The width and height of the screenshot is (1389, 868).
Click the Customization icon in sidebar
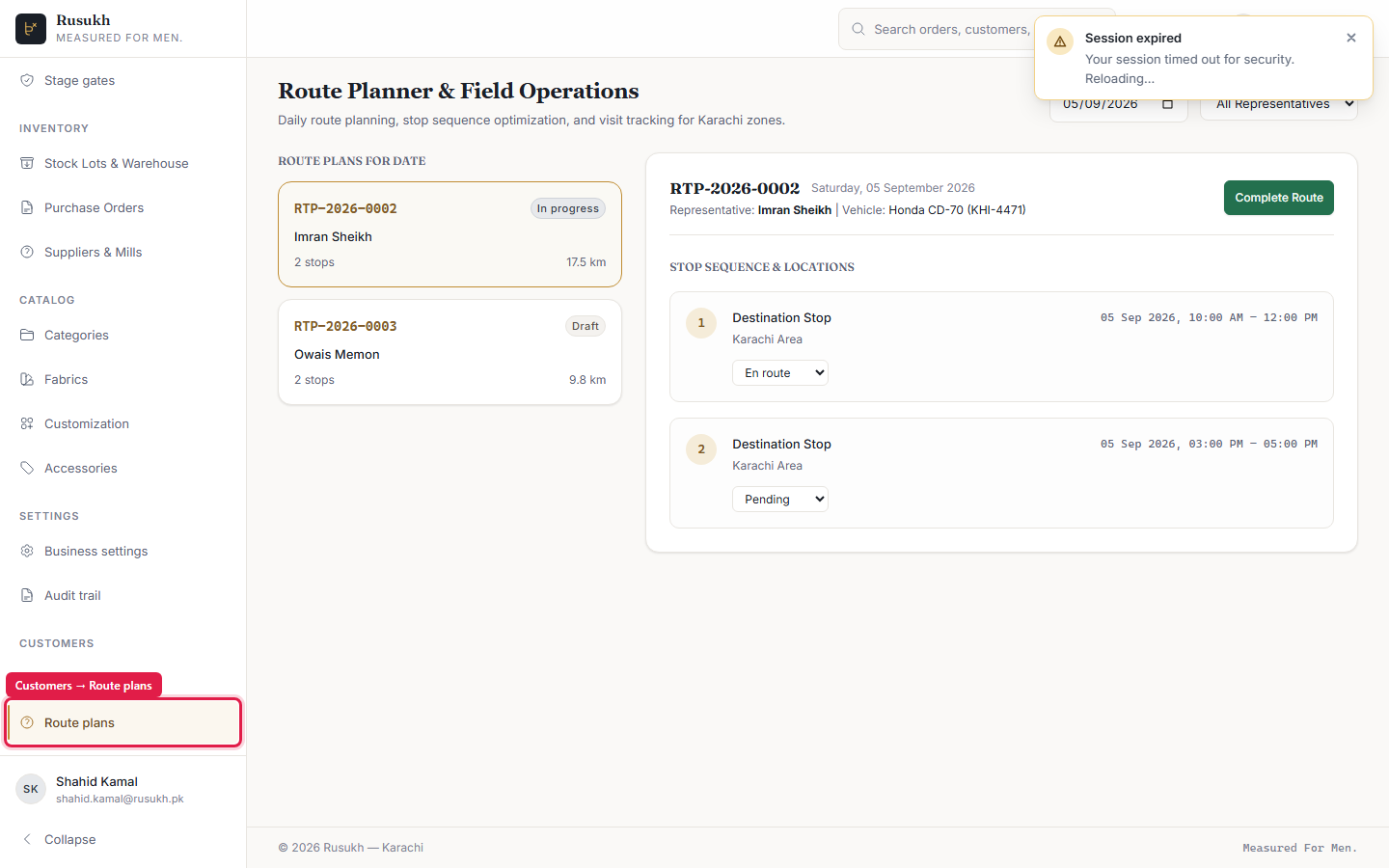tap(27, 423)
